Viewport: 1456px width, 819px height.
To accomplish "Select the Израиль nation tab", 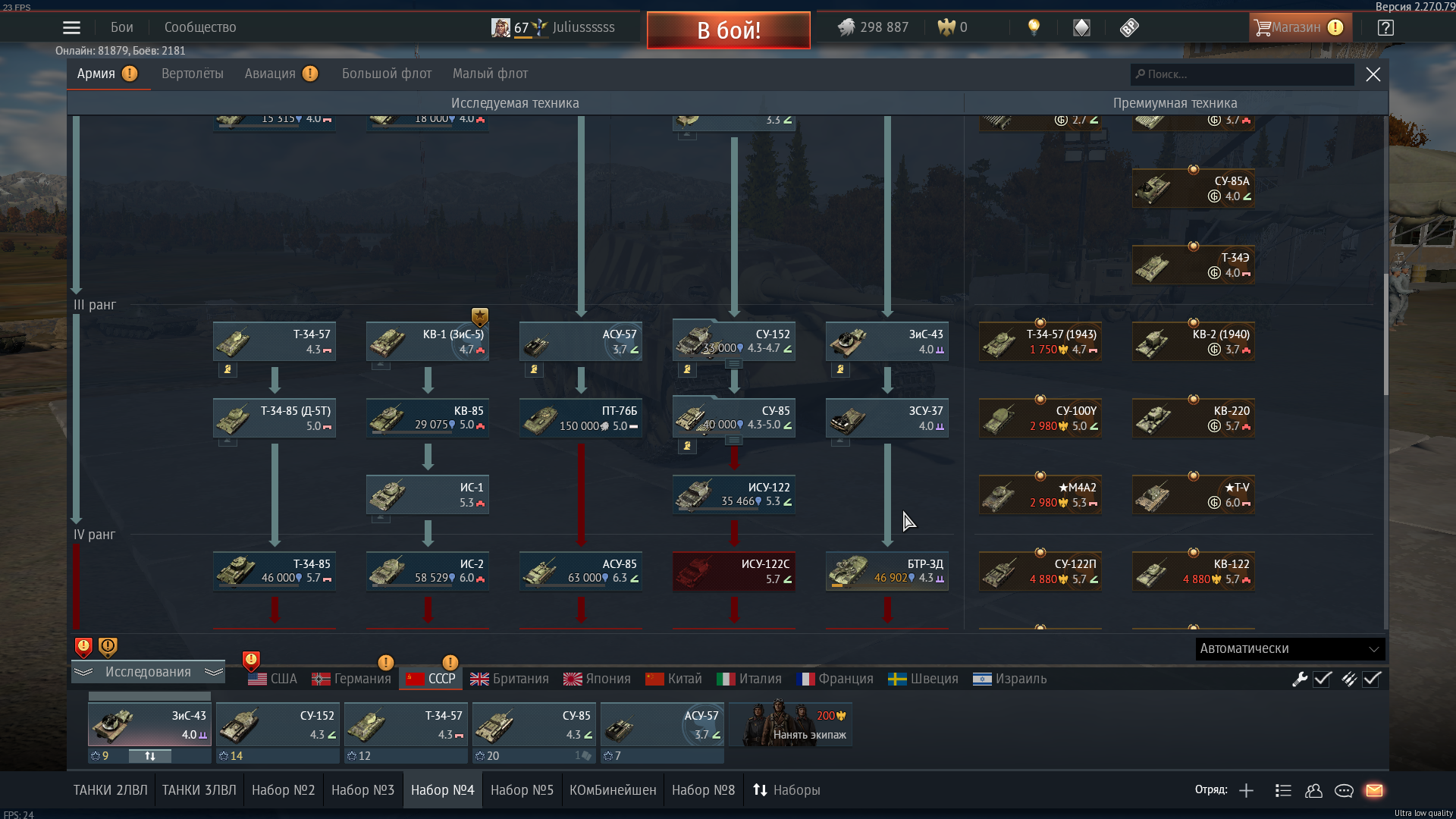I will click(1009, 679).
